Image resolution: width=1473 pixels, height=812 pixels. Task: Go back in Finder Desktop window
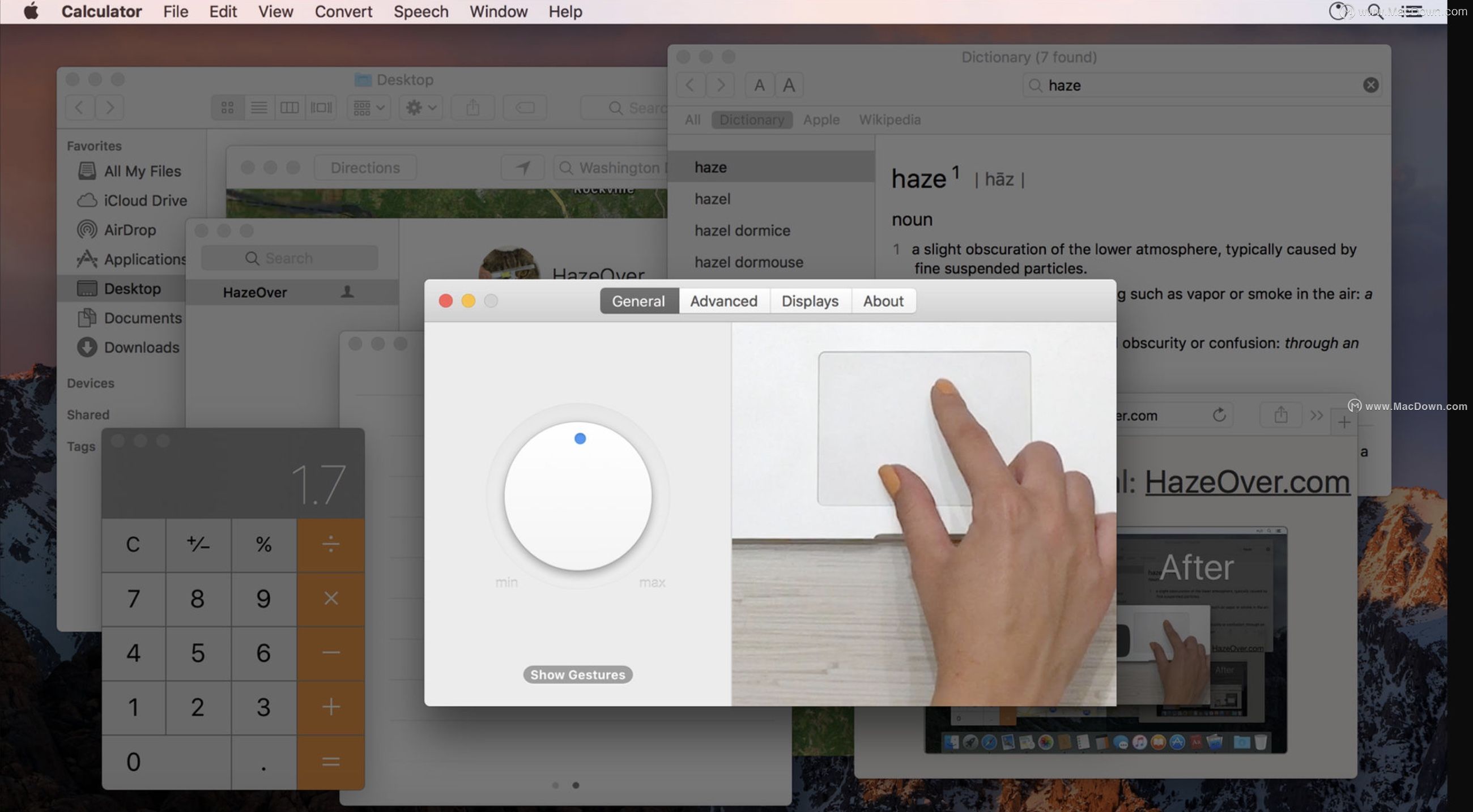tap(80, 108)
